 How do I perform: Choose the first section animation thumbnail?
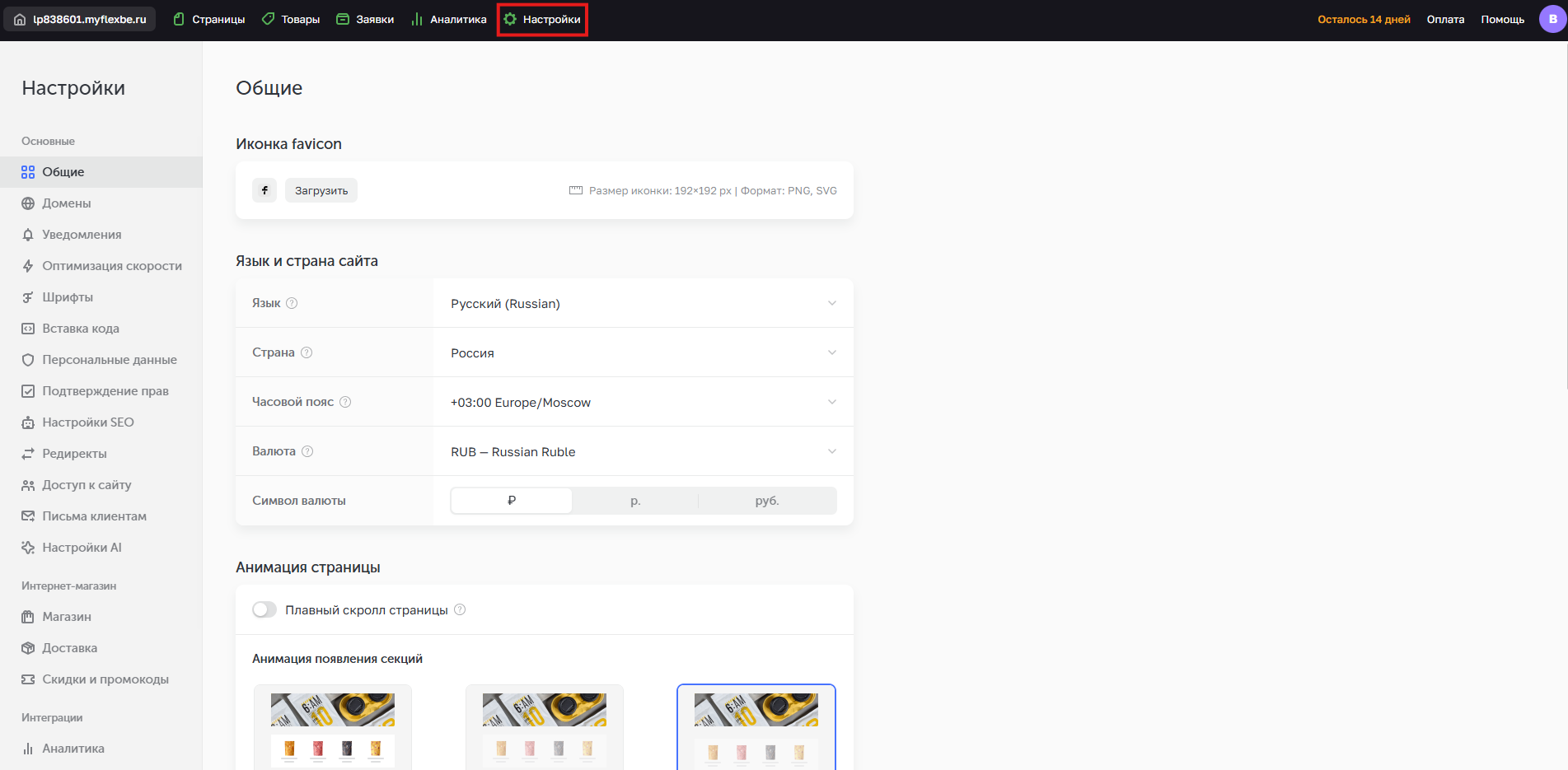click(333, 727)
